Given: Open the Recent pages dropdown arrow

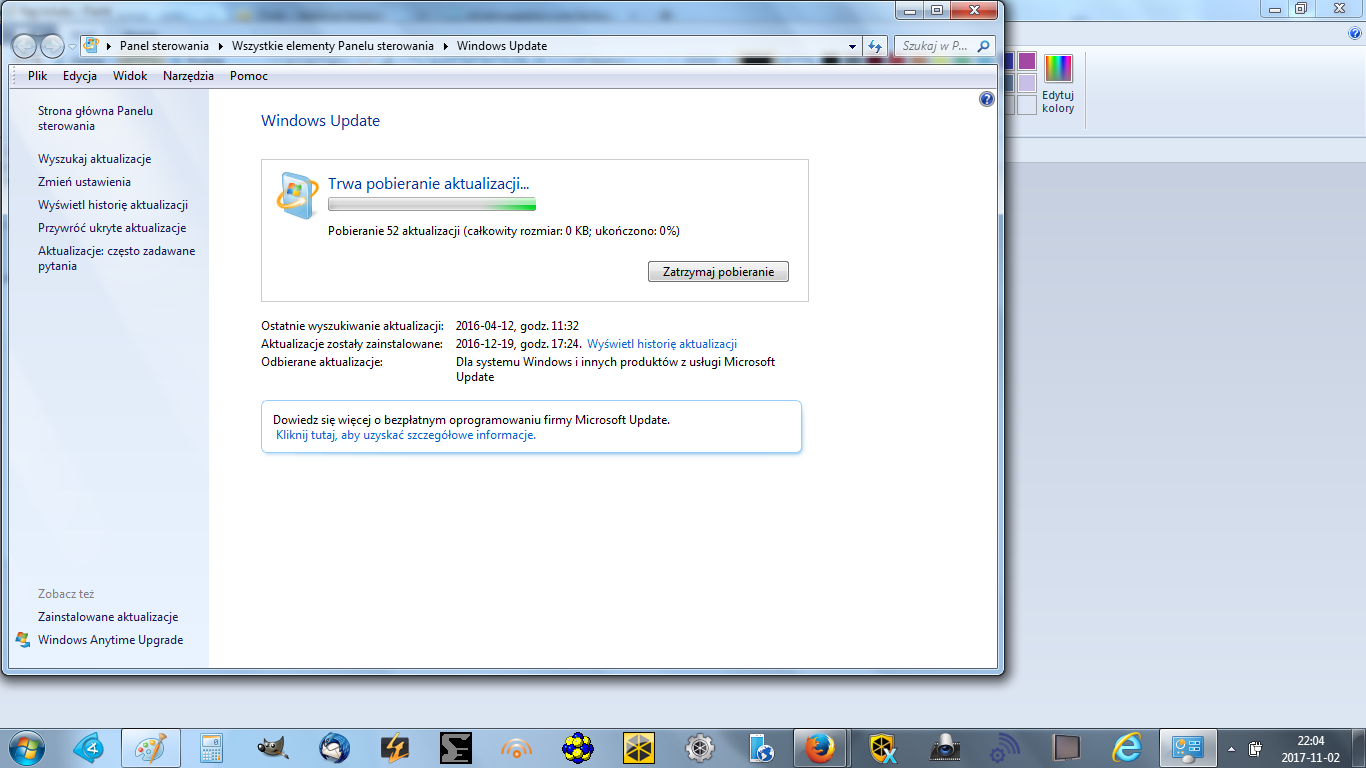Looking at the screenshot, I should point(73,47).
